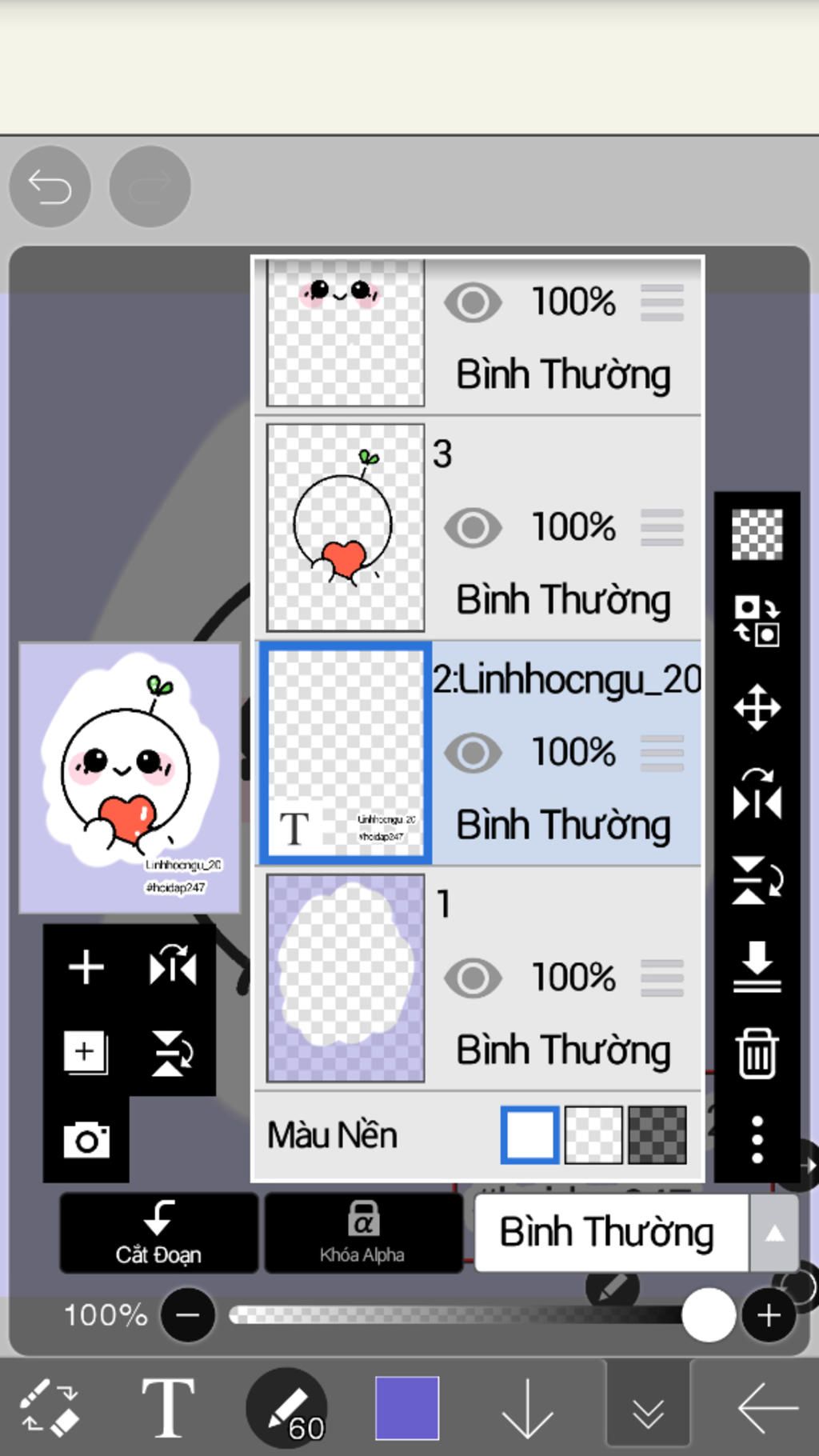Toggle visibility of Linhhocngu_20 text layer
This screenshot has height=1456, width=819.
pos(473,753)
